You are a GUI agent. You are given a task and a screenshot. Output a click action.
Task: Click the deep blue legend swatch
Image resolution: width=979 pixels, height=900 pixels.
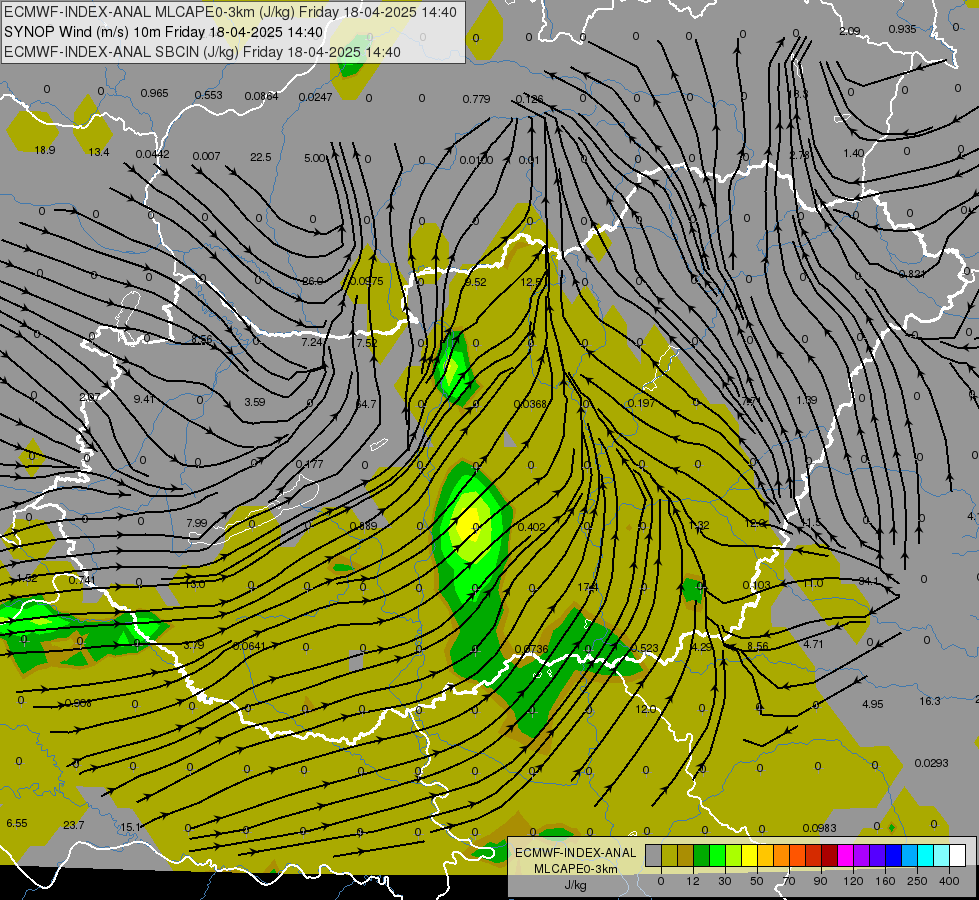point(893,855)
